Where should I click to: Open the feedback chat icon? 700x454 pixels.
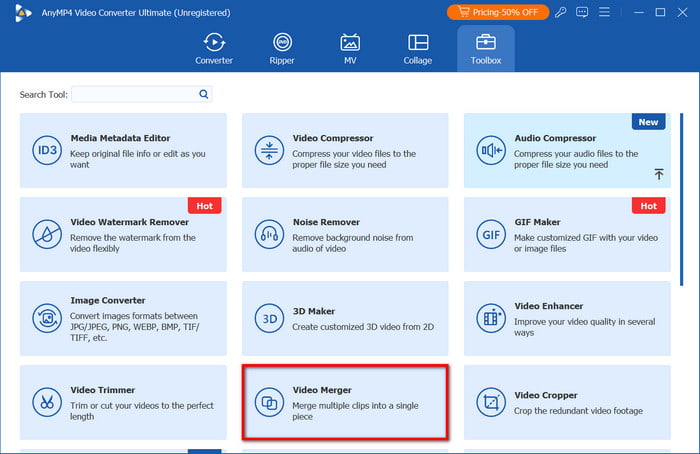tap(582, 12)
